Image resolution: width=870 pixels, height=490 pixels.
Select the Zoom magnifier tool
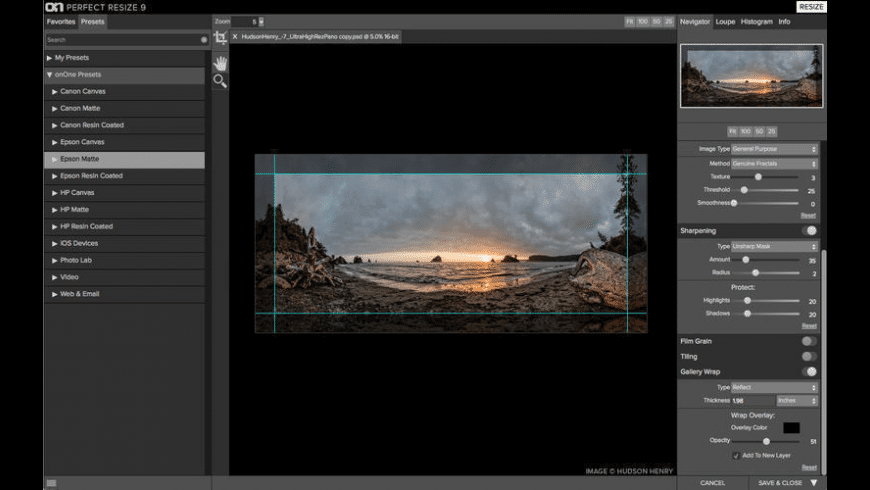click(x=220, y=81)
